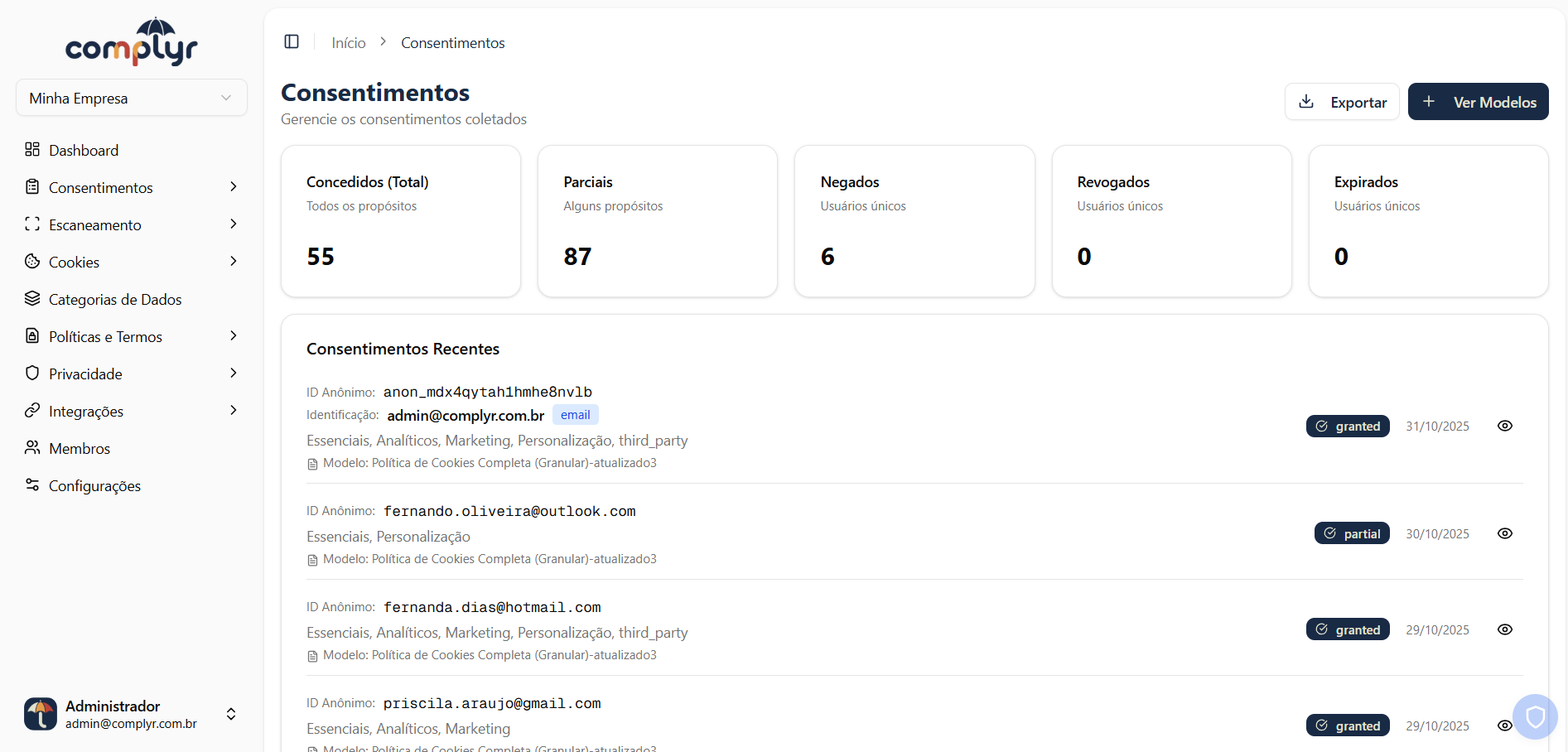Open the Minha Empresa company selector
1568x752 pixels.
131,98
